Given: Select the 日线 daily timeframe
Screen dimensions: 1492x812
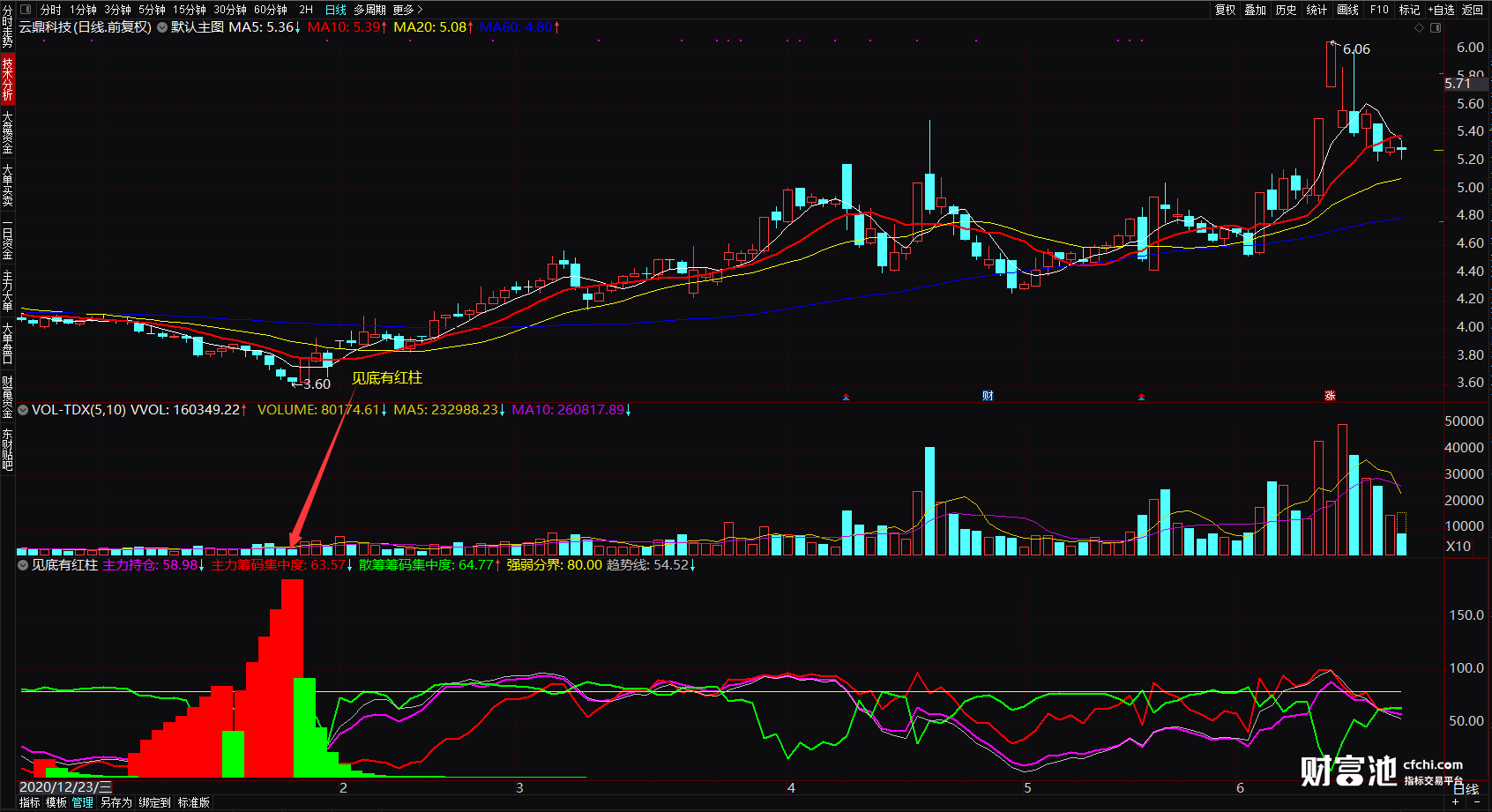Looking at the screenshot, I should tap(336, 10).
